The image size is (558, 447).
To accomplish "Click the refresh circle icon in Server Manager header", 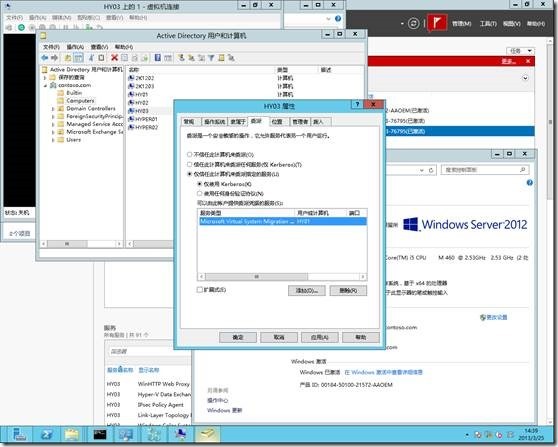I will [x=413, y=23].
